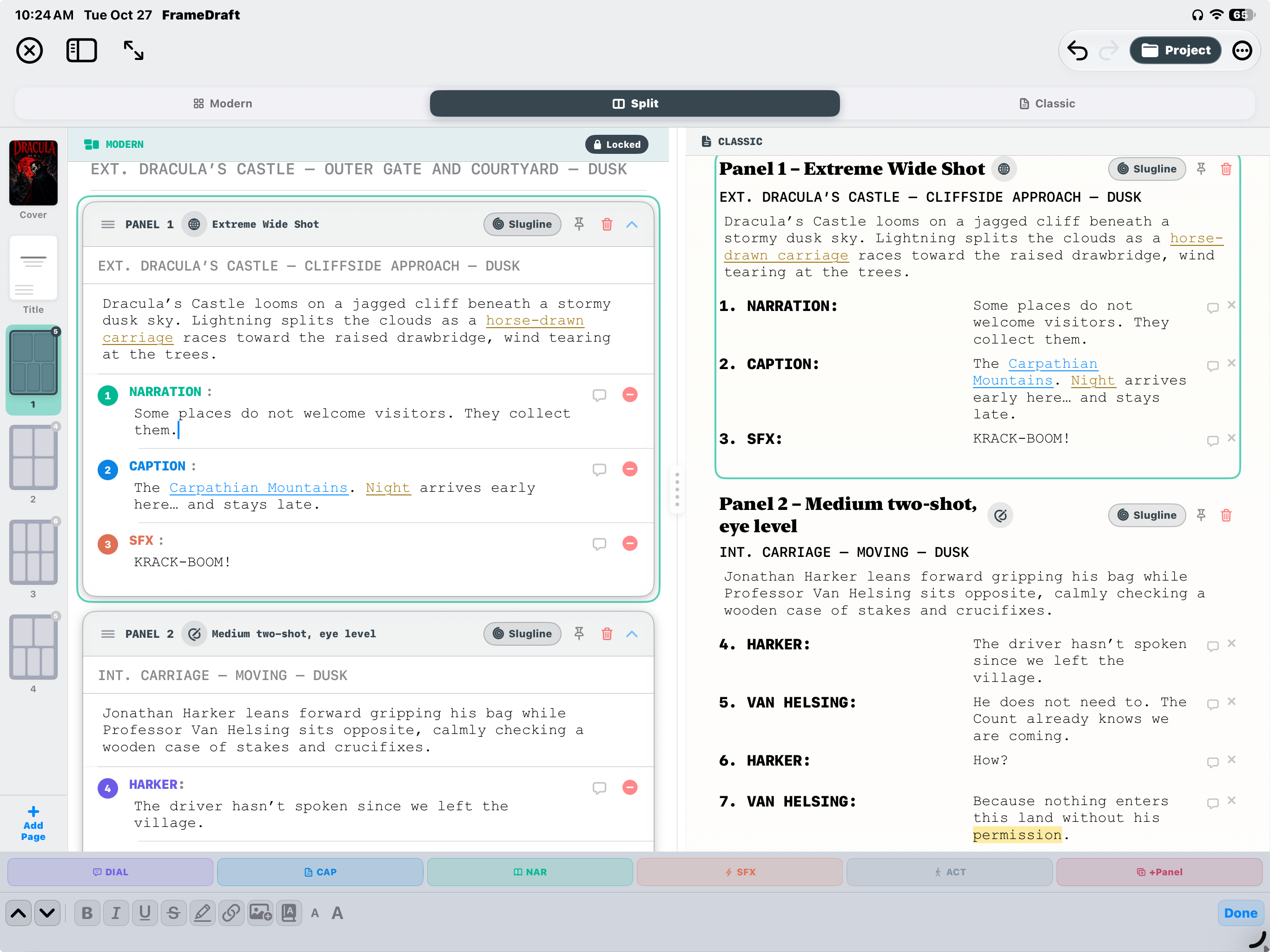
Task: Insert a link with the chain icon
Action: 231,913
